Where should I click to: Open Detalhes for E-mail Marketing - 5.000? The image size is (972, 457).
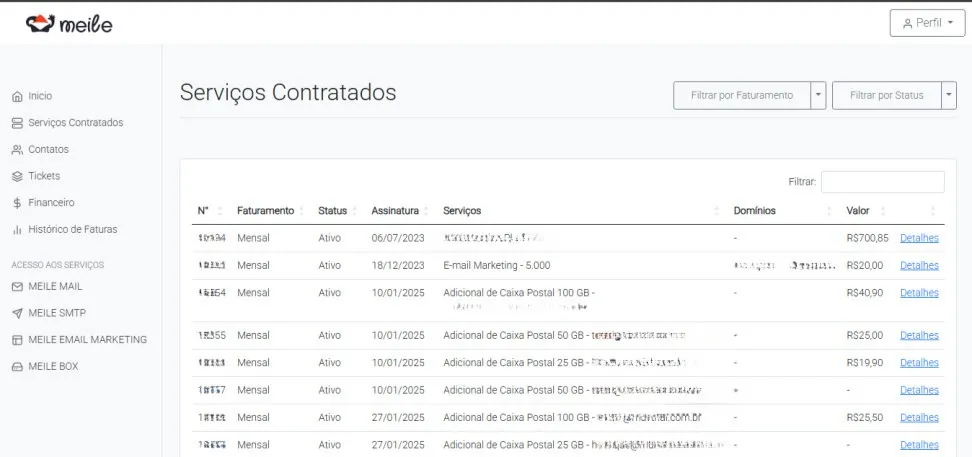919,265
